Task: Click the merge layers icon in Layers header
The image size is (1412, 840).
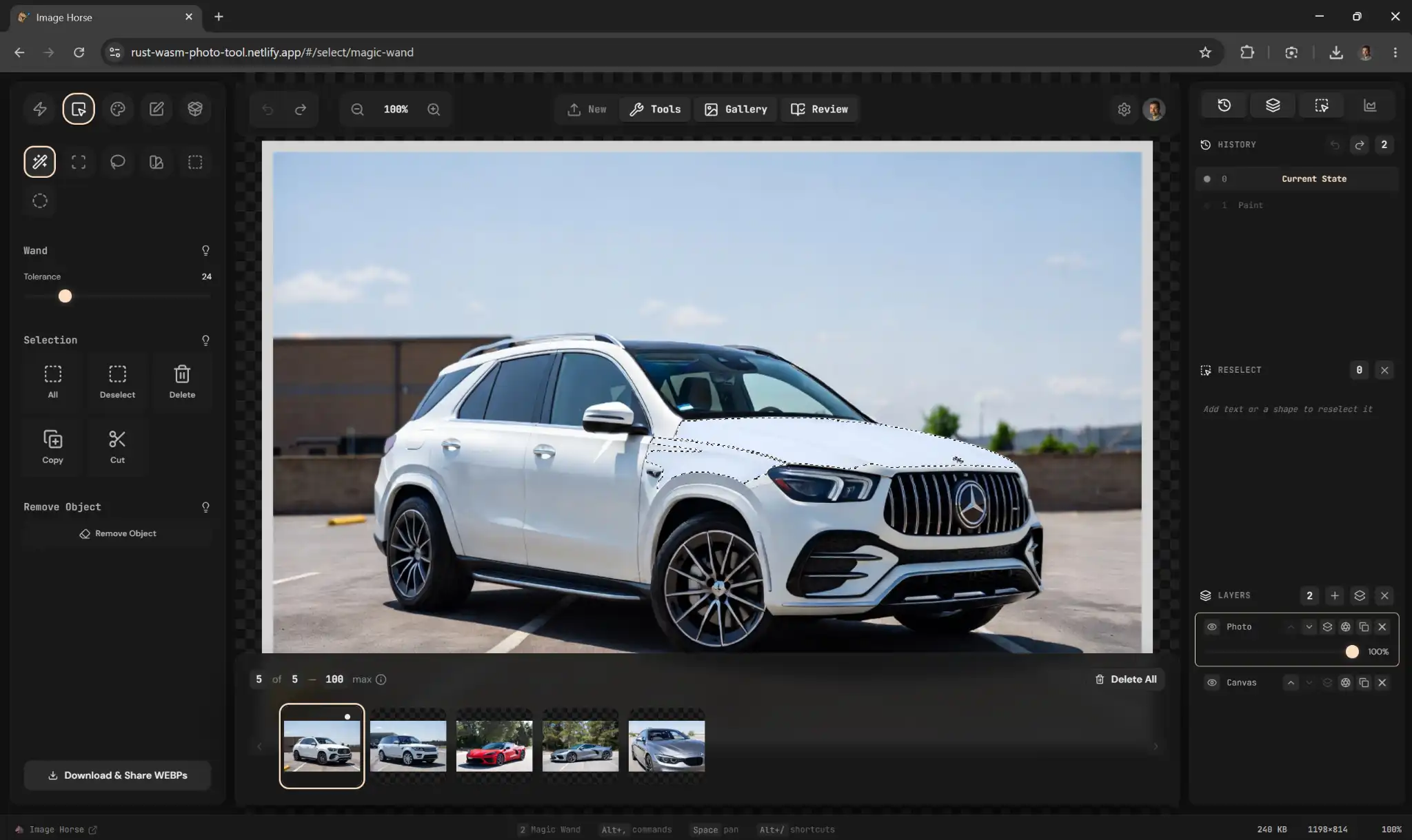Action: click(1360, 595)
